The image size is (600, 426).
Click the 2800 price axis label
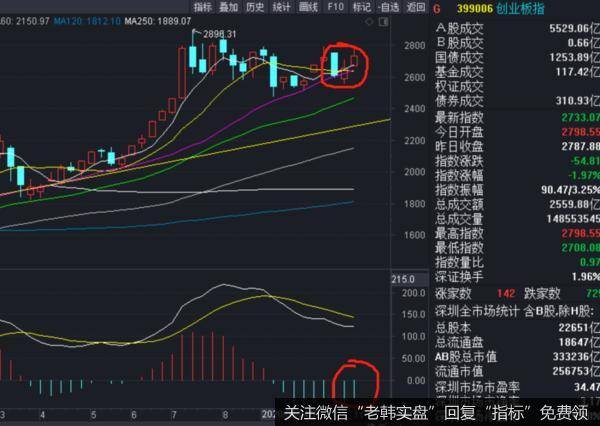[x=415, y=46]
